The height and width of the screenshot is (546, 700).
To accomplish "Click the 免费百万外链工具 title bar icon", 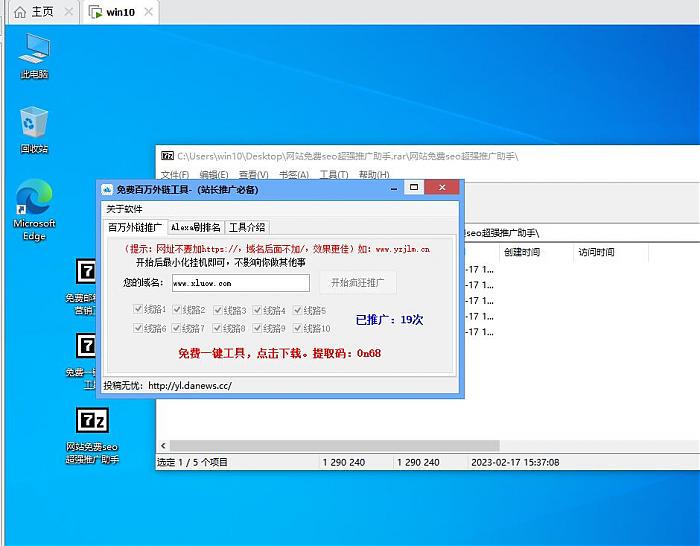I will tap(106, 189).
